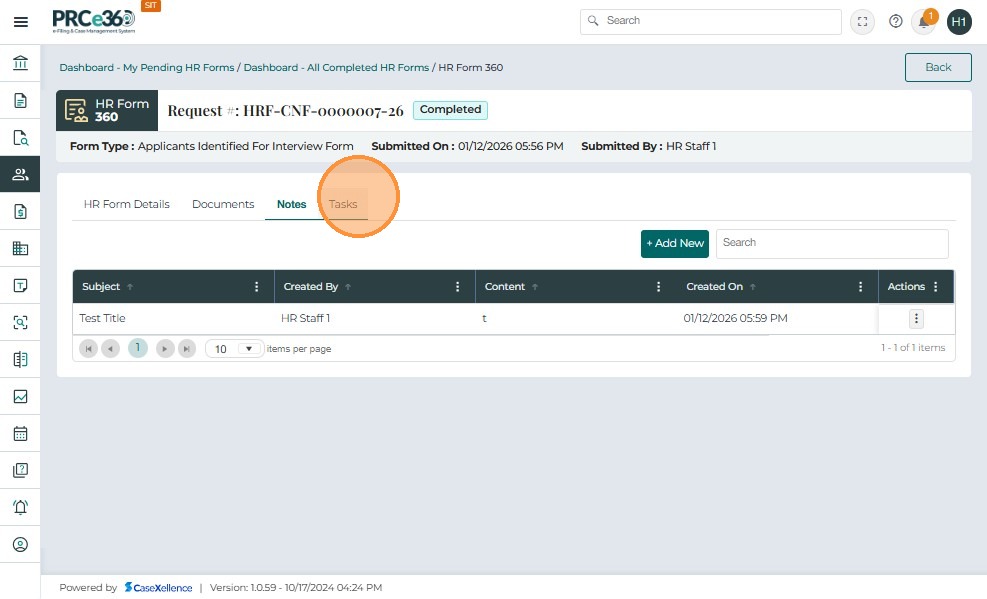Screen dimensions: 987x599
Task: Click the PRCe360 logo
Action: [94, 21]
